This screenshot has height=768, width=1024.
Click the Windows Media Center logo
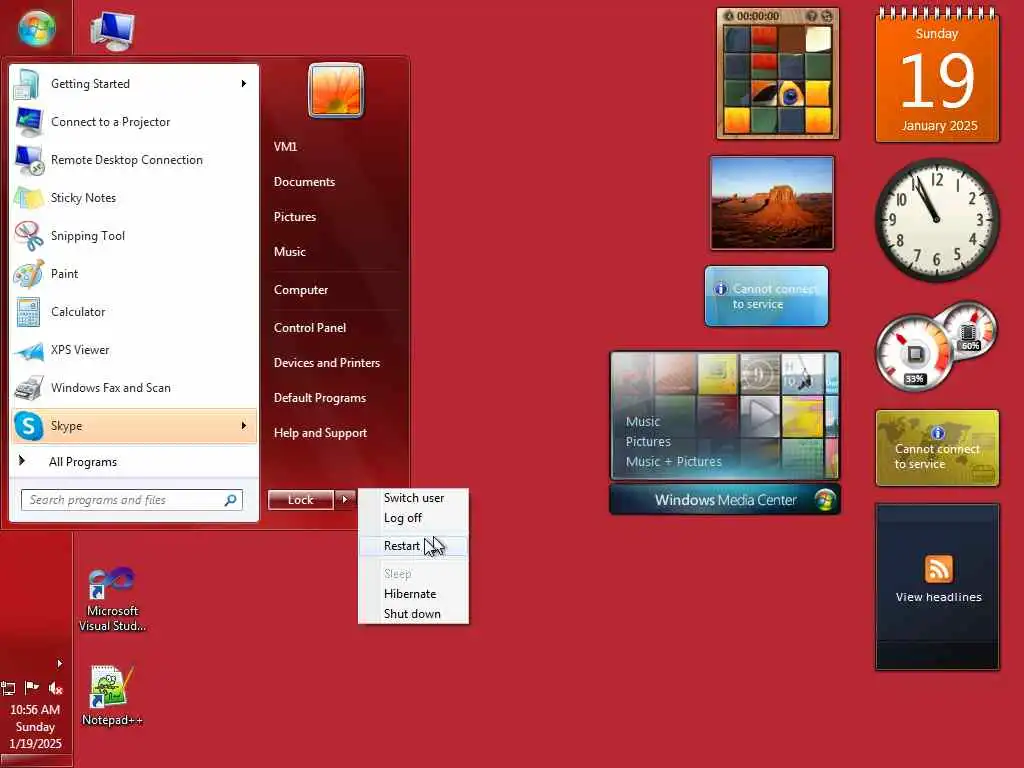[825, 500]
